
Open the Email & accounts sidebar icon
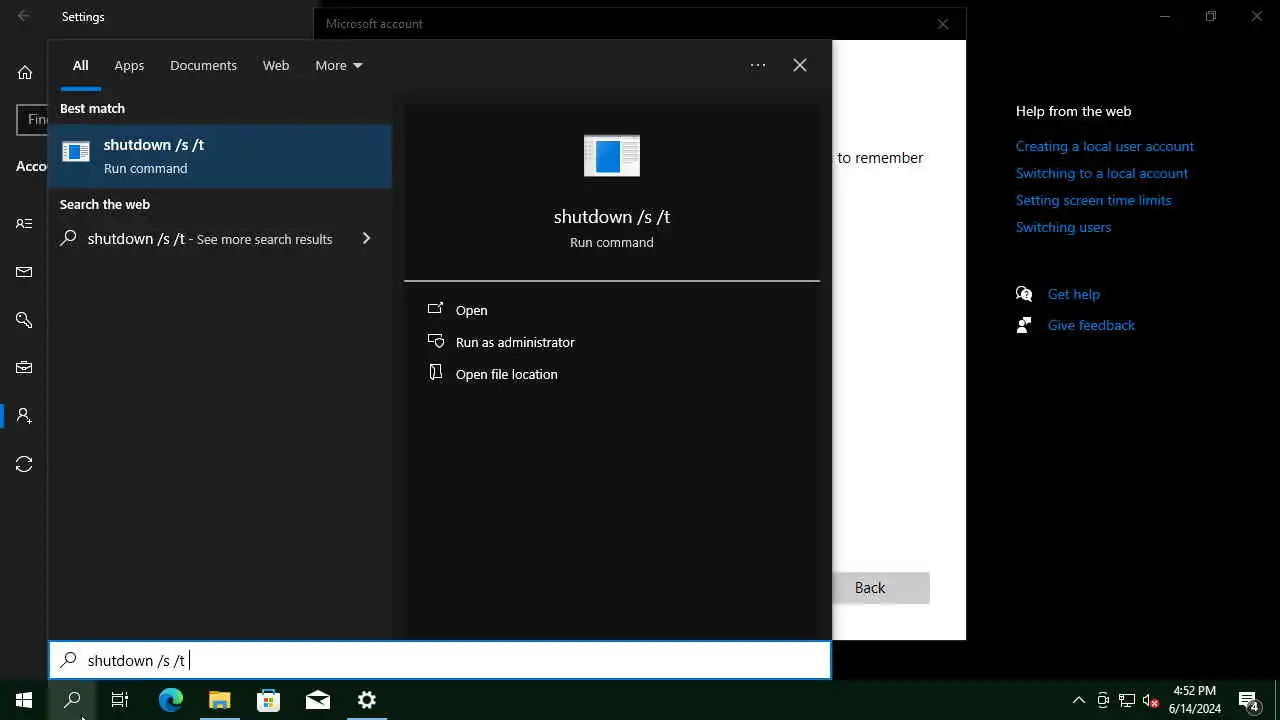(x=24, y=272)
